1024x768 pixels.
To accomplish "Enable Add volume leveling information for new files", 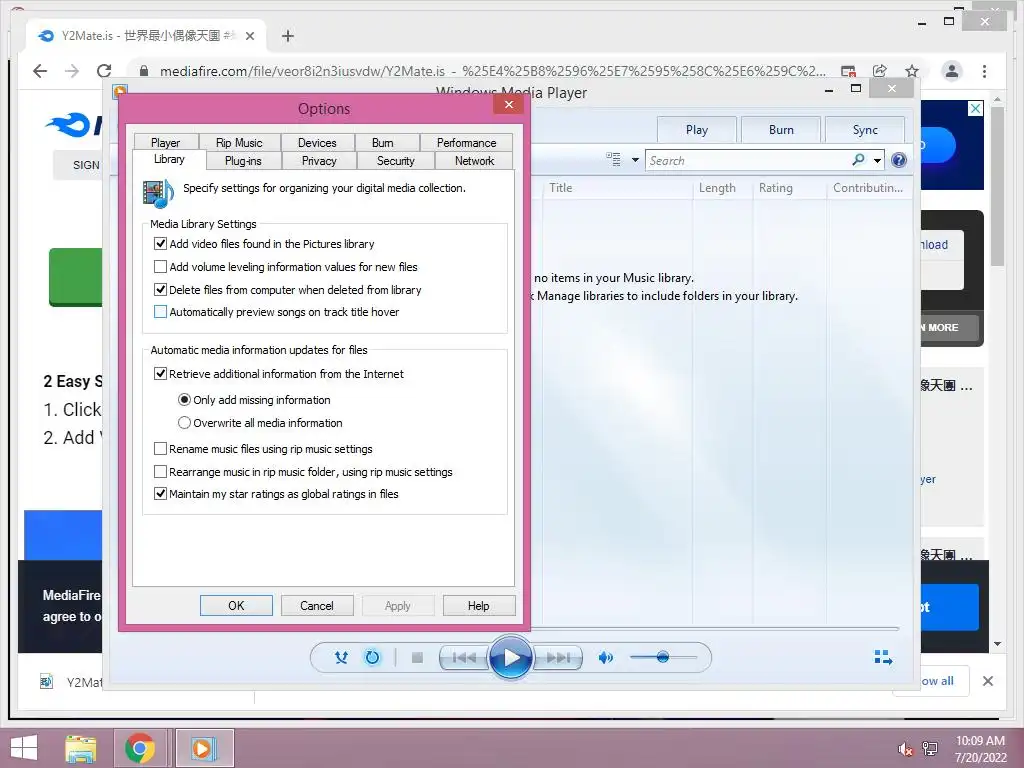I will point(161,266).
